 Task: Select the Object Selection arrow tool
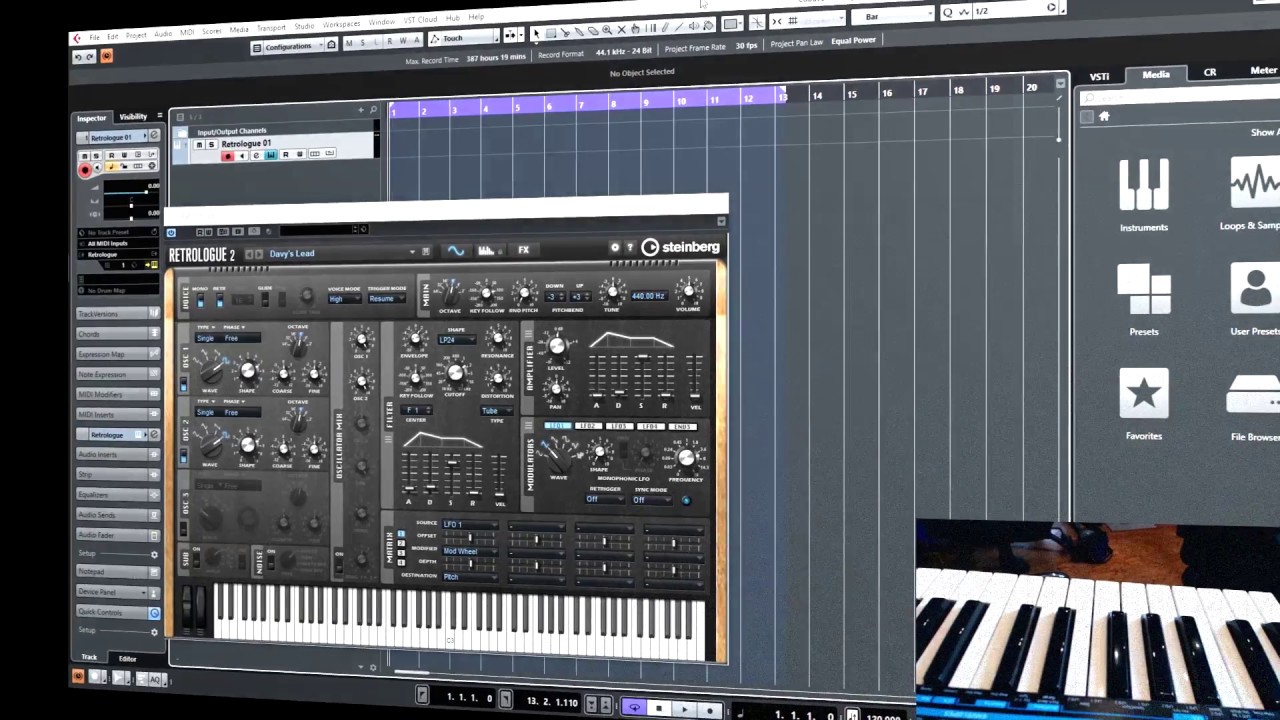point(536,32)
